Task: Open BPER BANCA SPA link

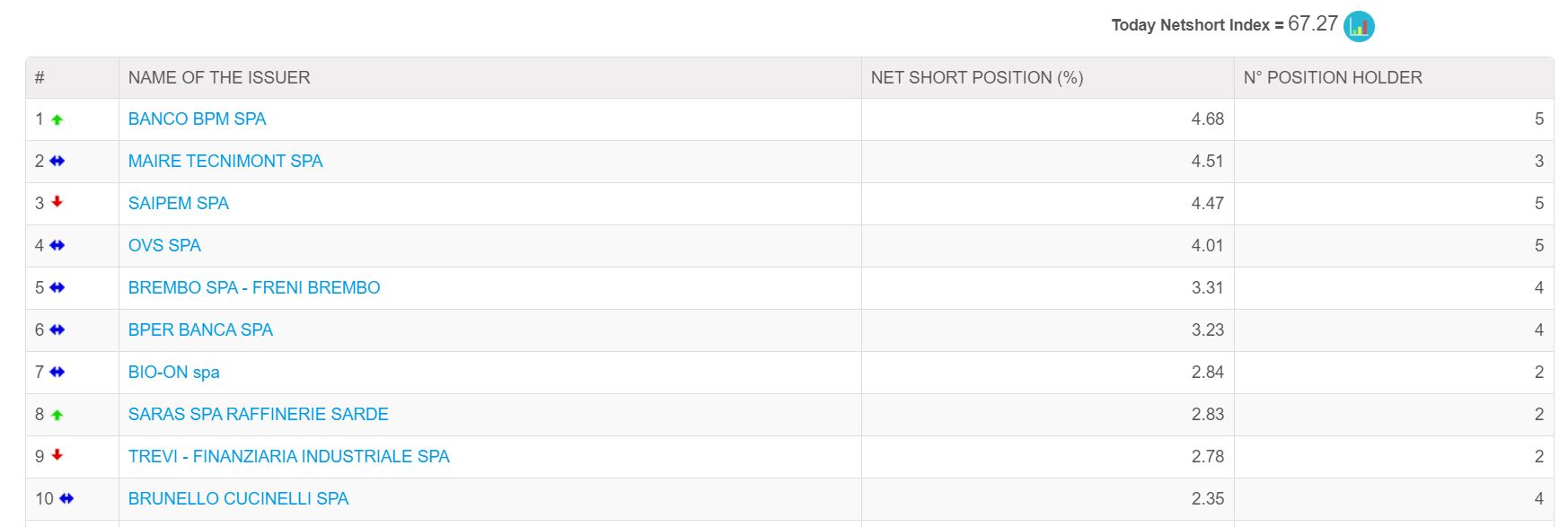Action: point(200,329)
